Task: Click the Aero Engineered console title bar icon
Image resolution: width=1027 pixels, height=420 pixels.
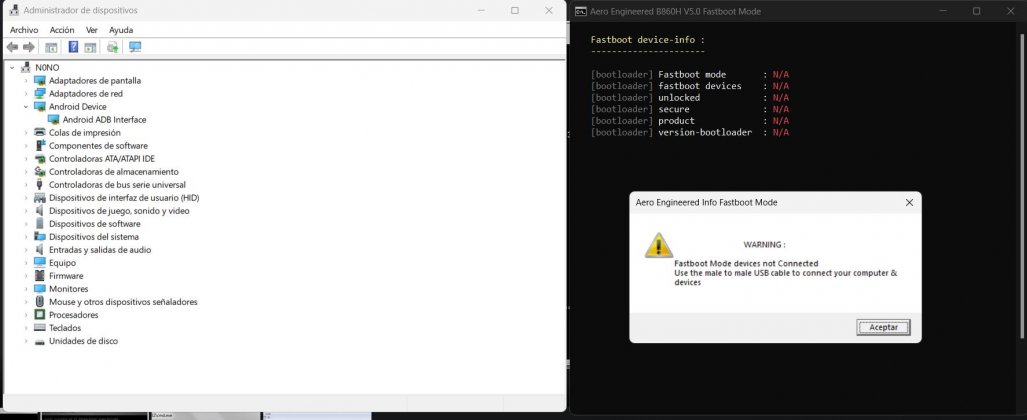Action: 580,11
